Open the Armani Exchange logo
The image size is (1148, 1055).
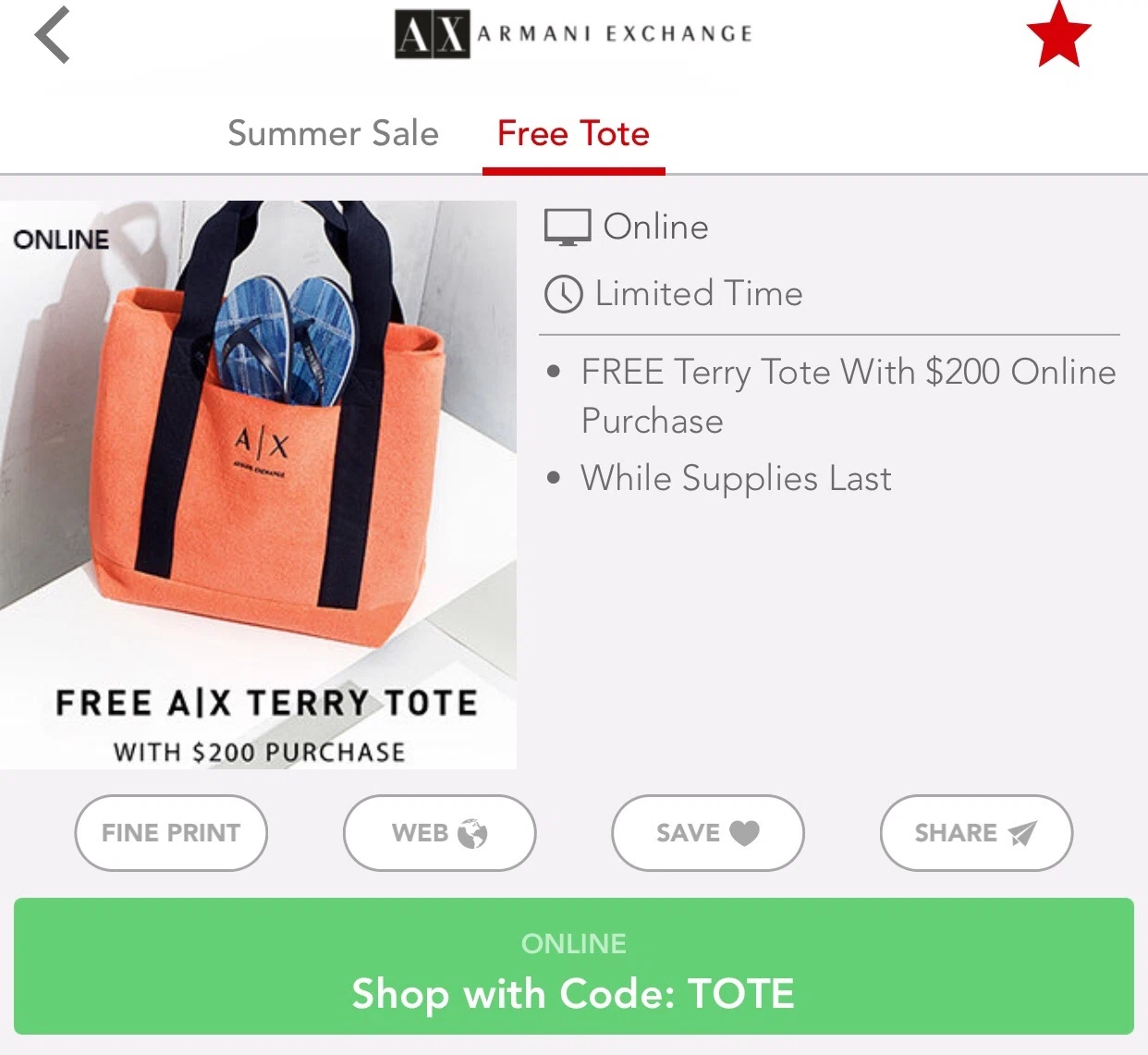574,34
